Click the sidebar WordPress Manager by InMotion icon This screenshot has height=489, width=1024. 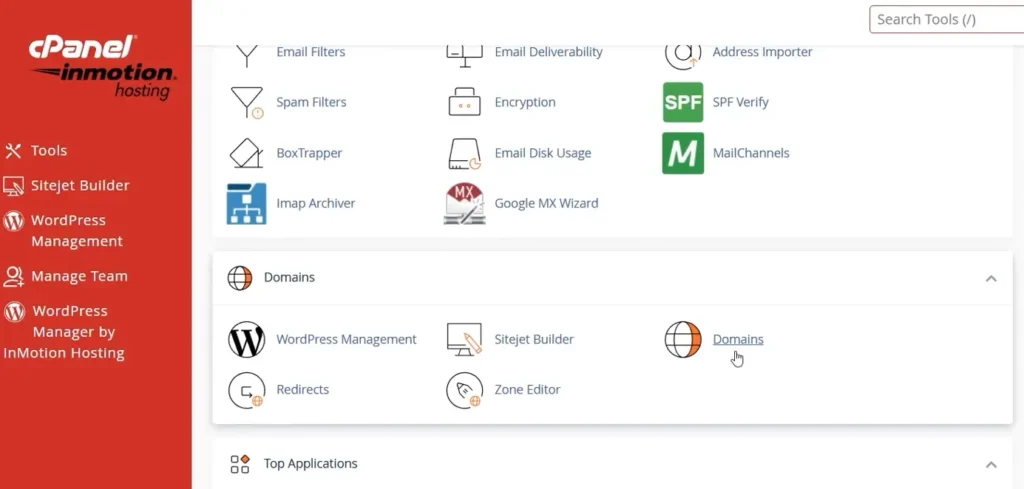[14, 312]
